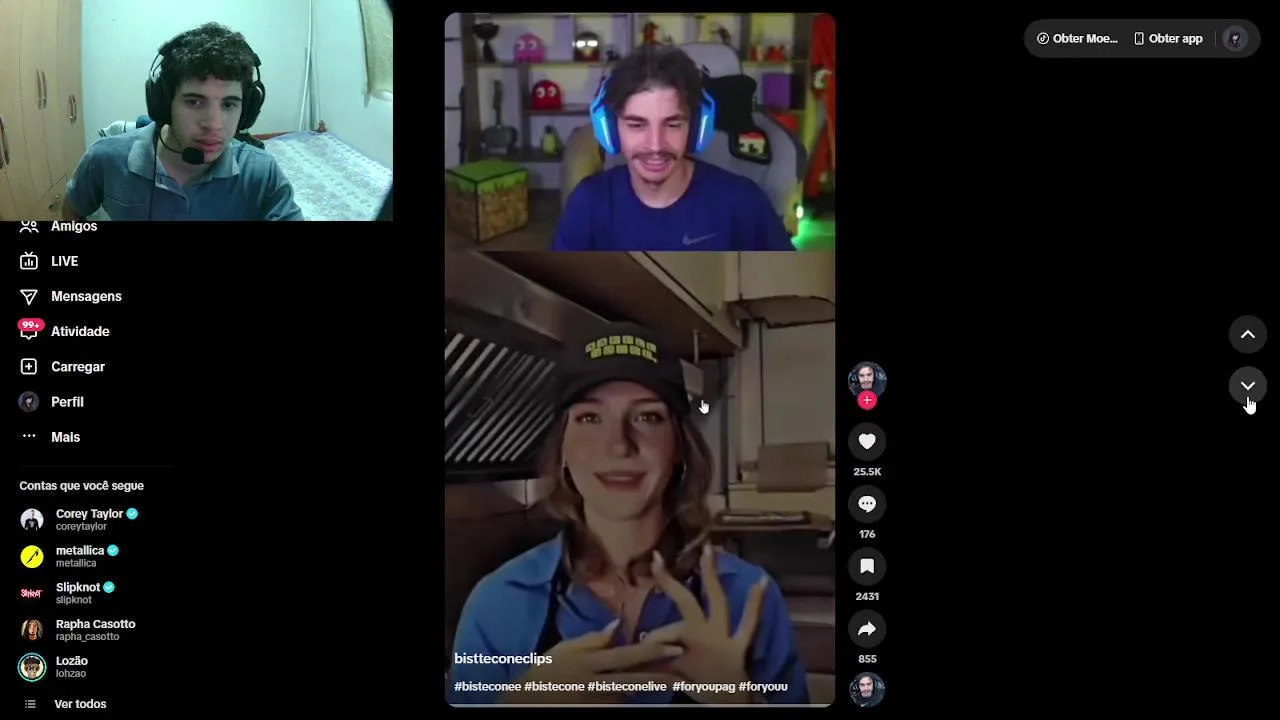Screen dimensions: 1280x720
Task: Click the 855 shares count
Action: click(867, 659)
